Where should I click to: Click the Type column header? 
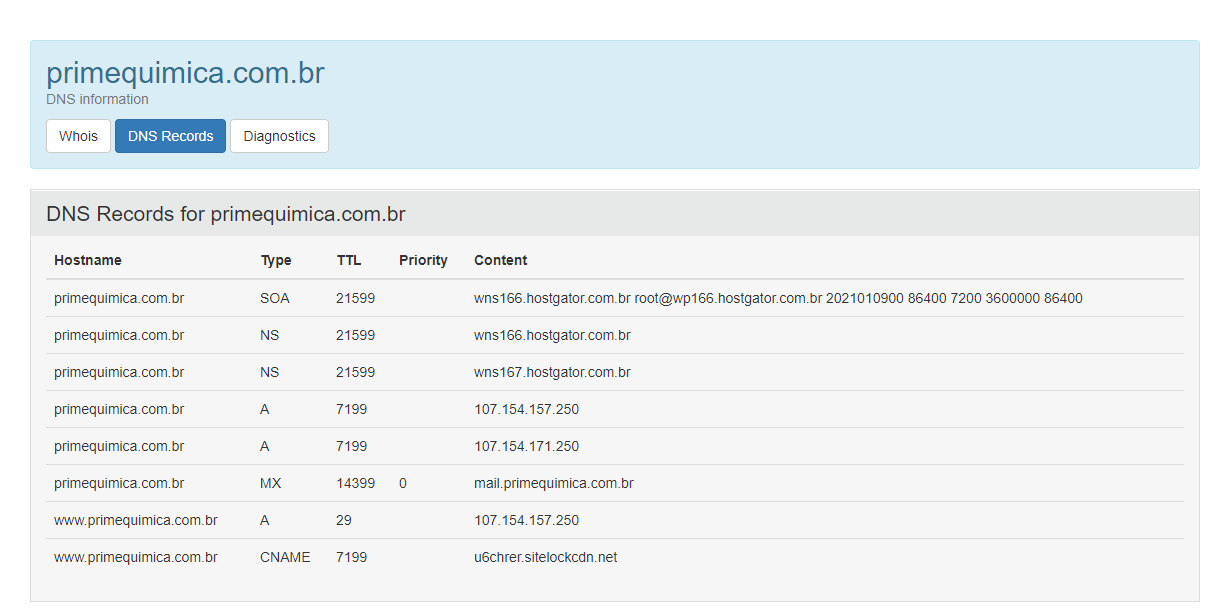(276, 260)
